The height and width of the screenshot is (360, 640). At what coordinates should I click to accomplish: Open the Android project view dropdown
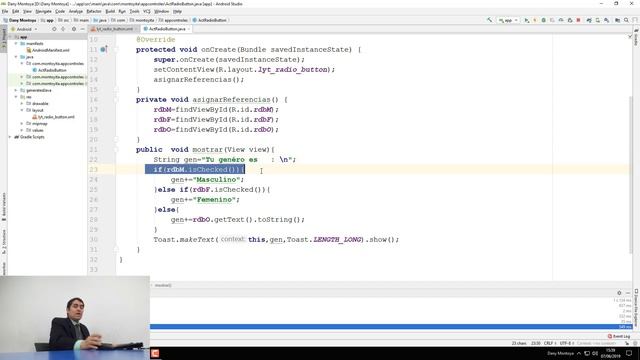pos(24,29)
